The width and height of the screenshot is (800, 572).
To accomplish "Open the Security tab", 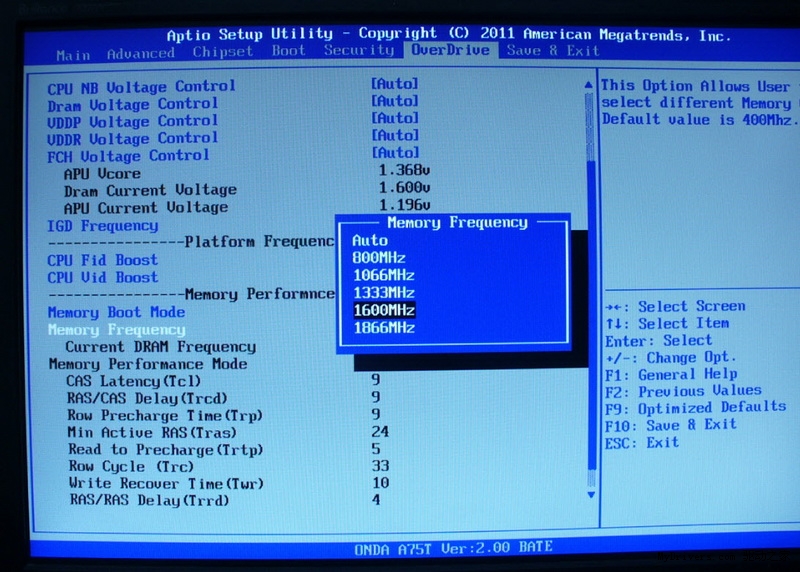I will [359, 50].
